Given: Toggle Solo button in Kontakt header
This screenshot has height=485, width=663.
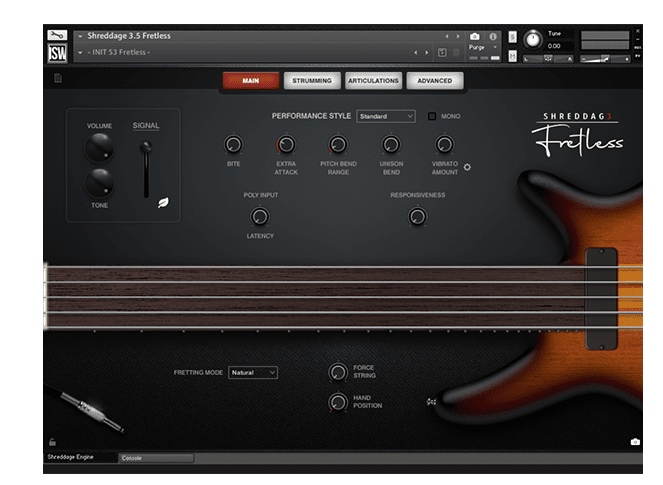Looking at the screenshot, I should pyautogui.click(x=512, y=37).
